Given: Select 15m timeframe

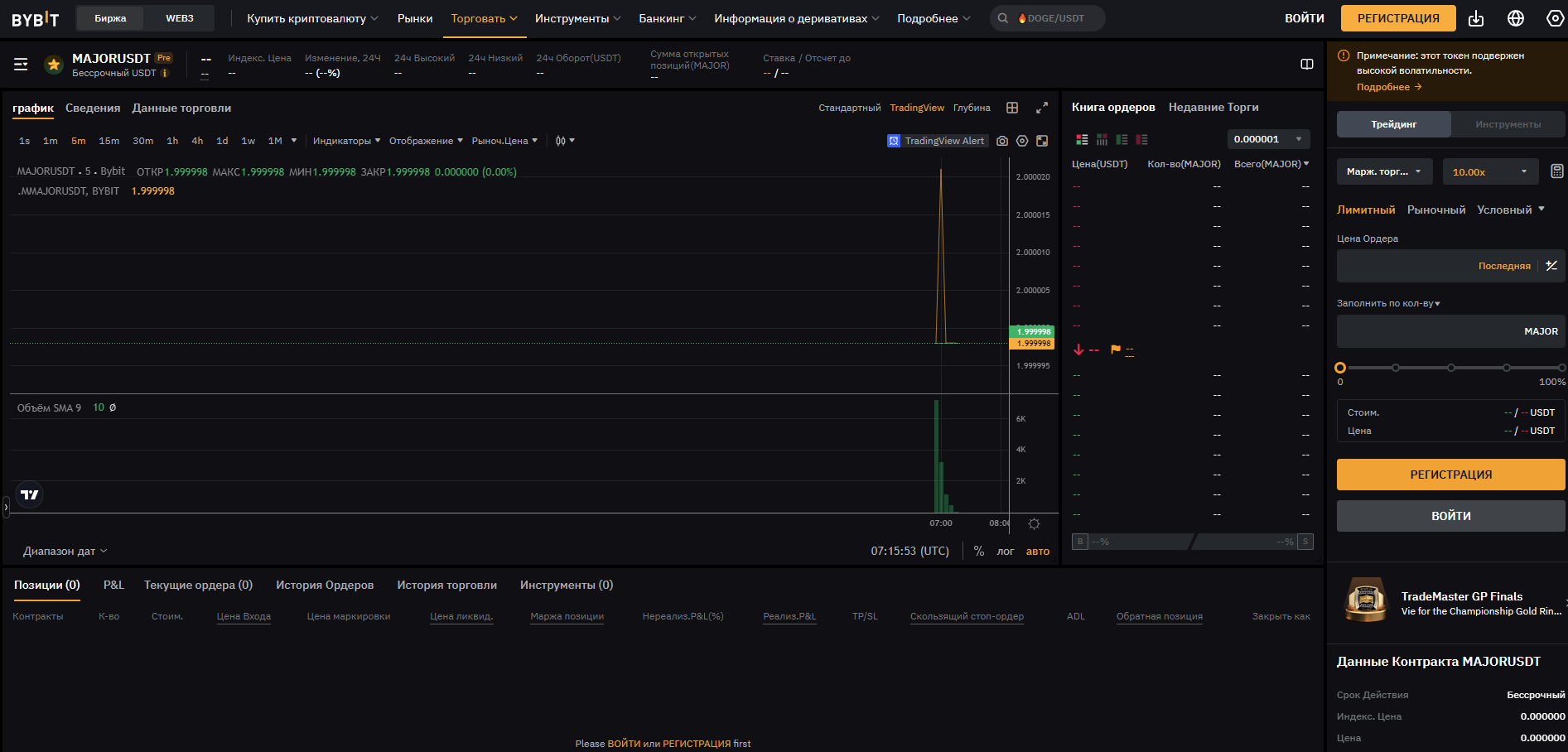Looking at the screenshot, I should coord(109,141).
